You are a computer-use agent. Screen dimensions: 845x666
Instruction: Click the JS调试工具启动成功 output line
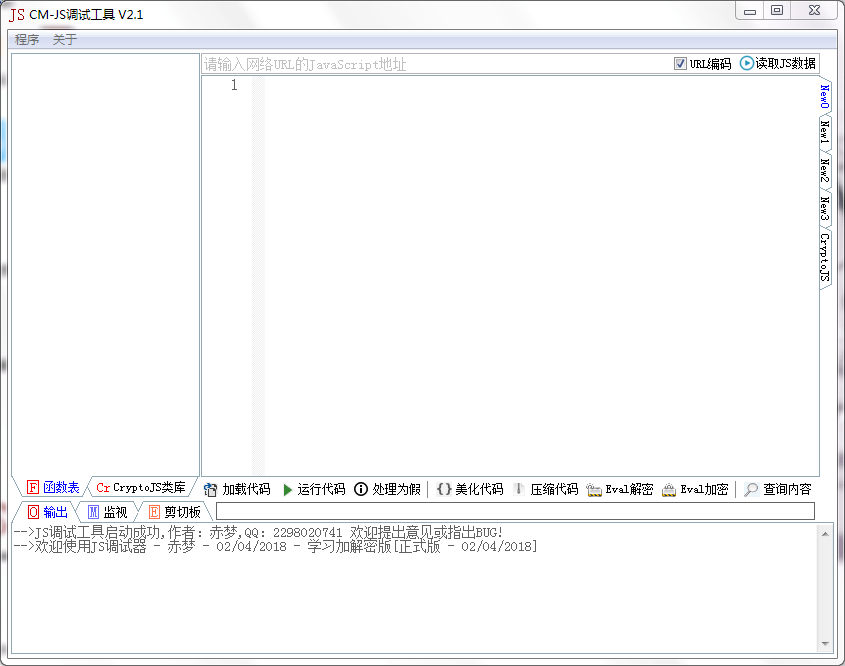pos(258,532)
